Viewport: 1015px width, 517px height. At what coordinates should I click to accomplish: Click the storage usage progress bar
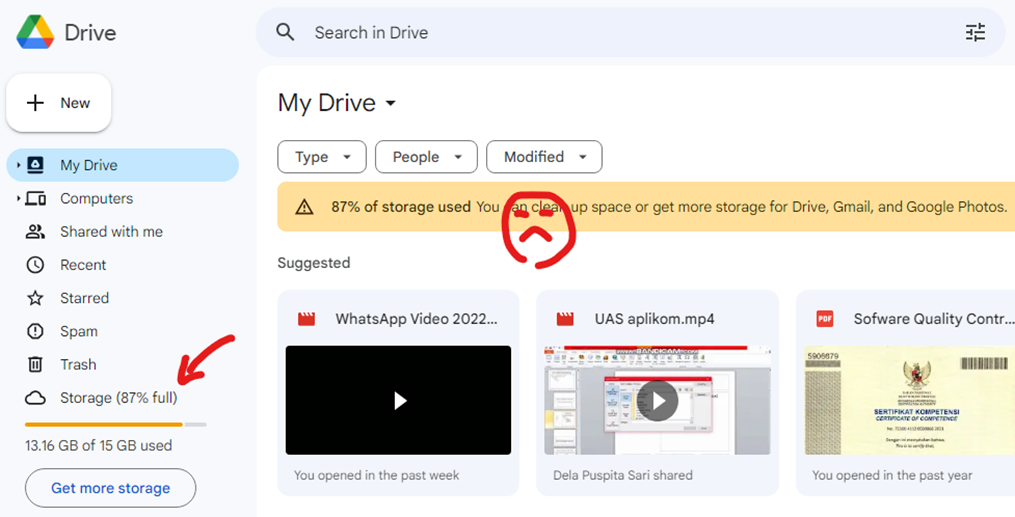[x=115, y=424]
